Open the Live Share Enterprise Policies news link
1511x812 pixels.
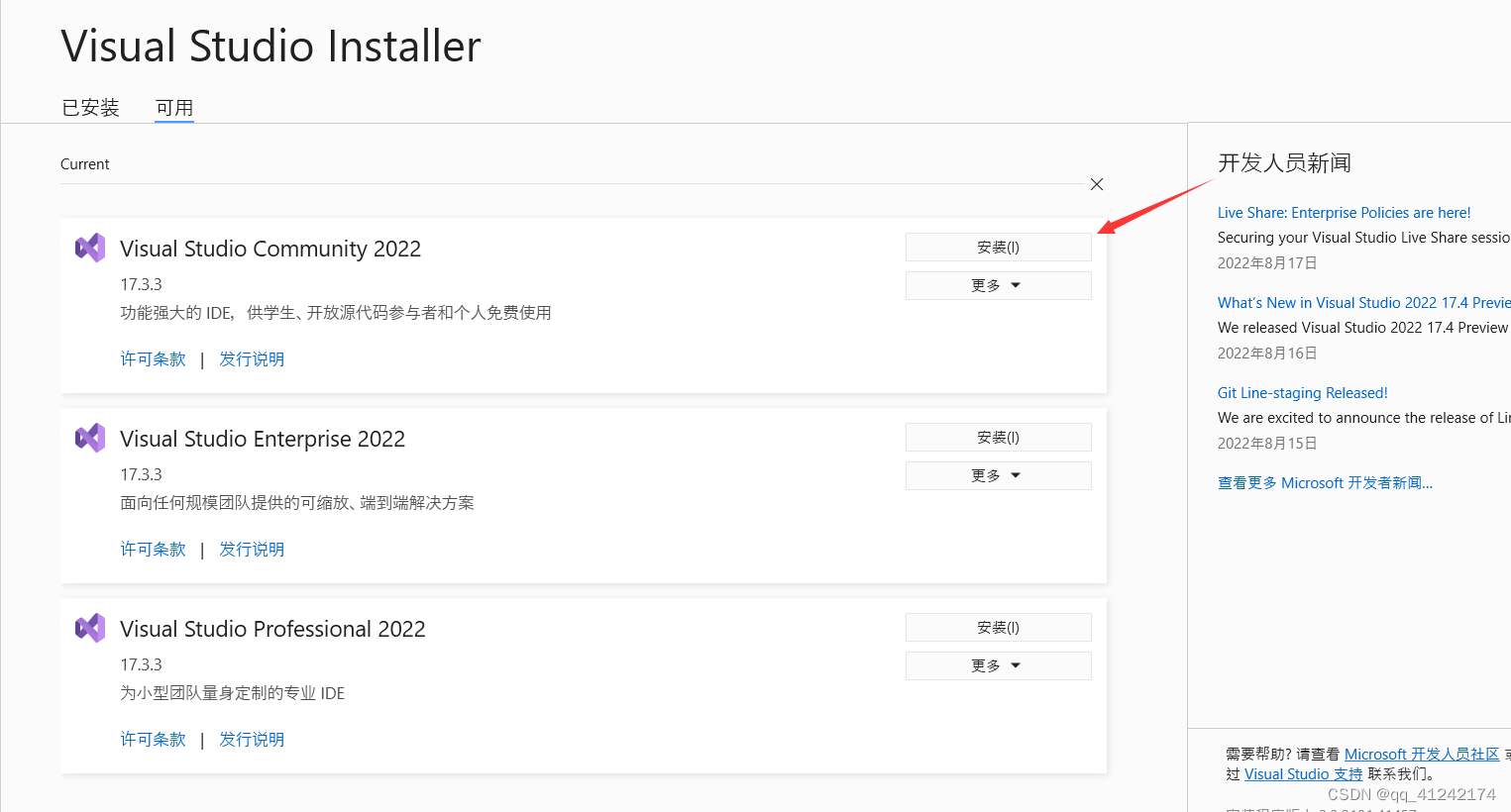coord(1344,213)
